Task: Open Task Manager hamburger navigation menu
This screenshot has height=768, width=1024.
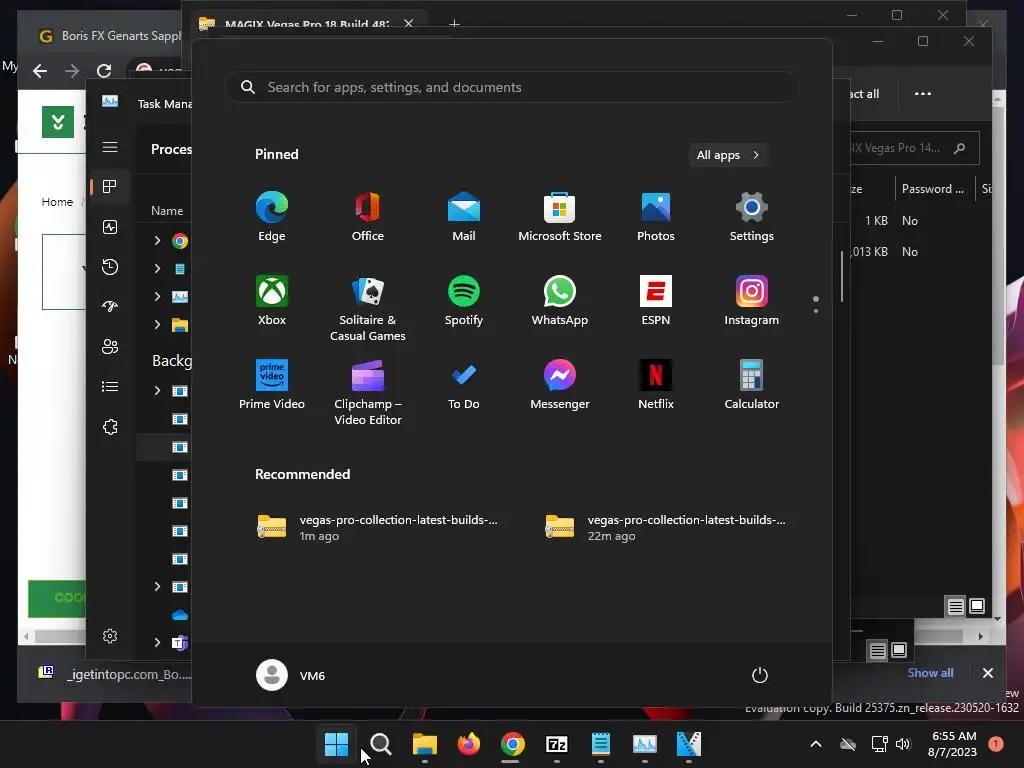Action: pyautogui.click(x=110, y=147)
